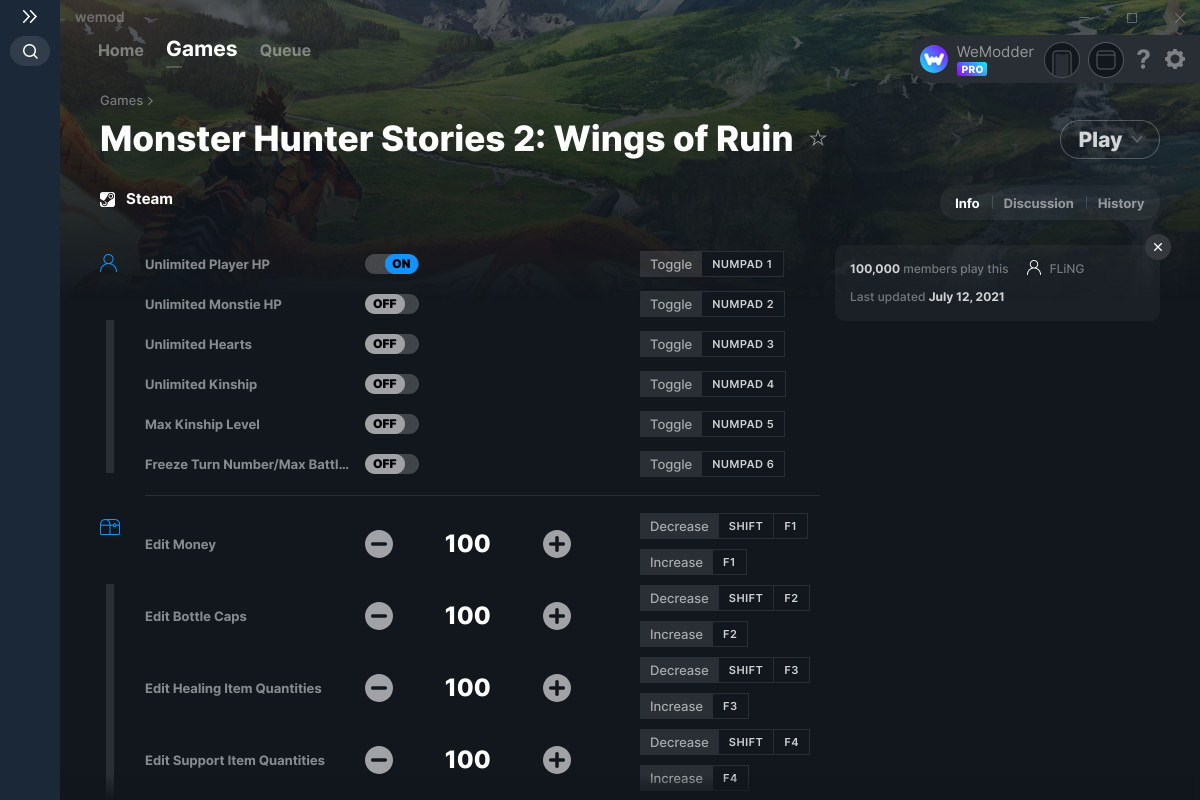Go to the Home tab
Viewport: 1200px width, 800px height.
121,50
